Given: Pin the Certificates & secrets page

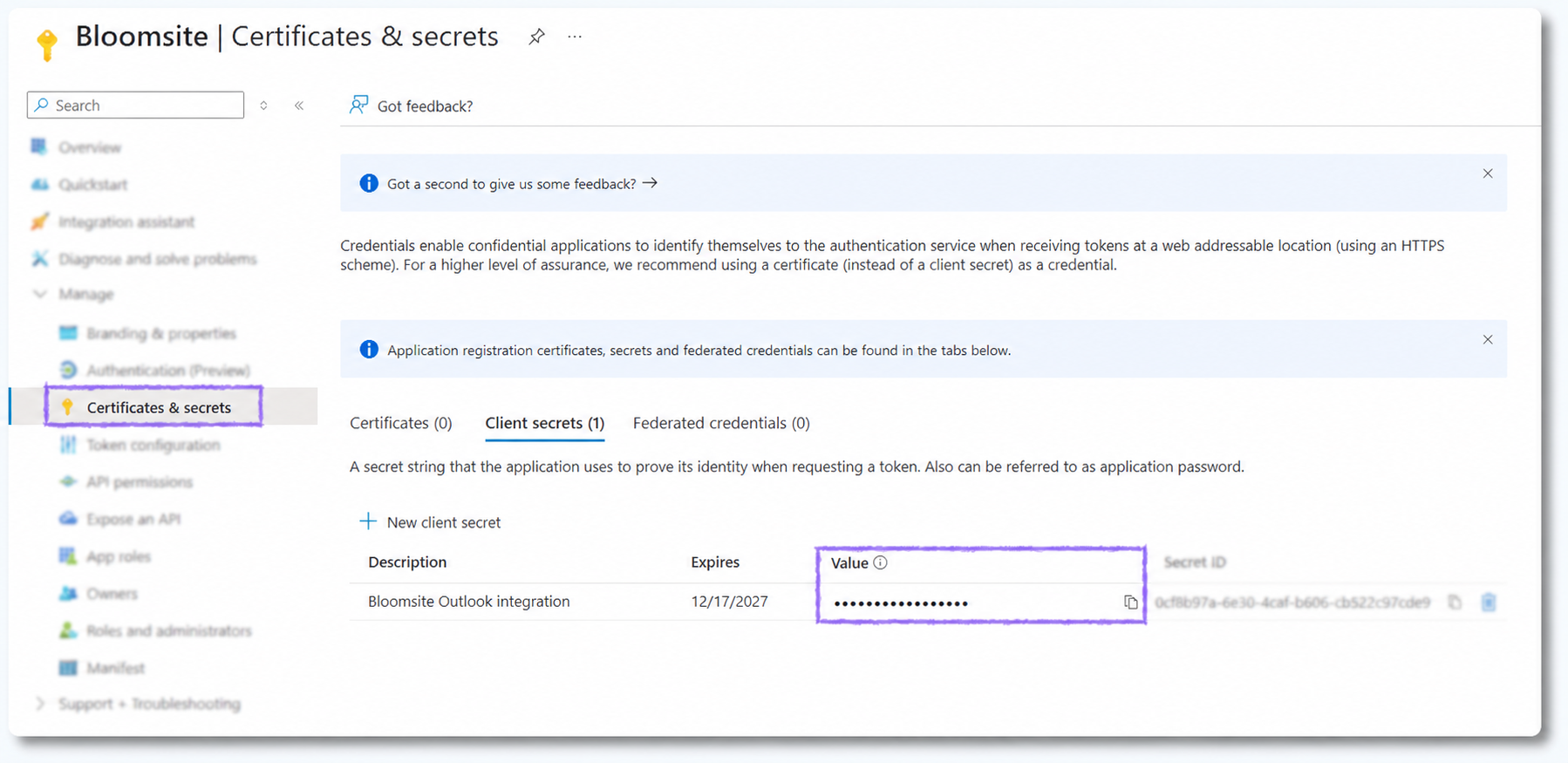Looking at the screenshot, I should (x=536, y=37).
